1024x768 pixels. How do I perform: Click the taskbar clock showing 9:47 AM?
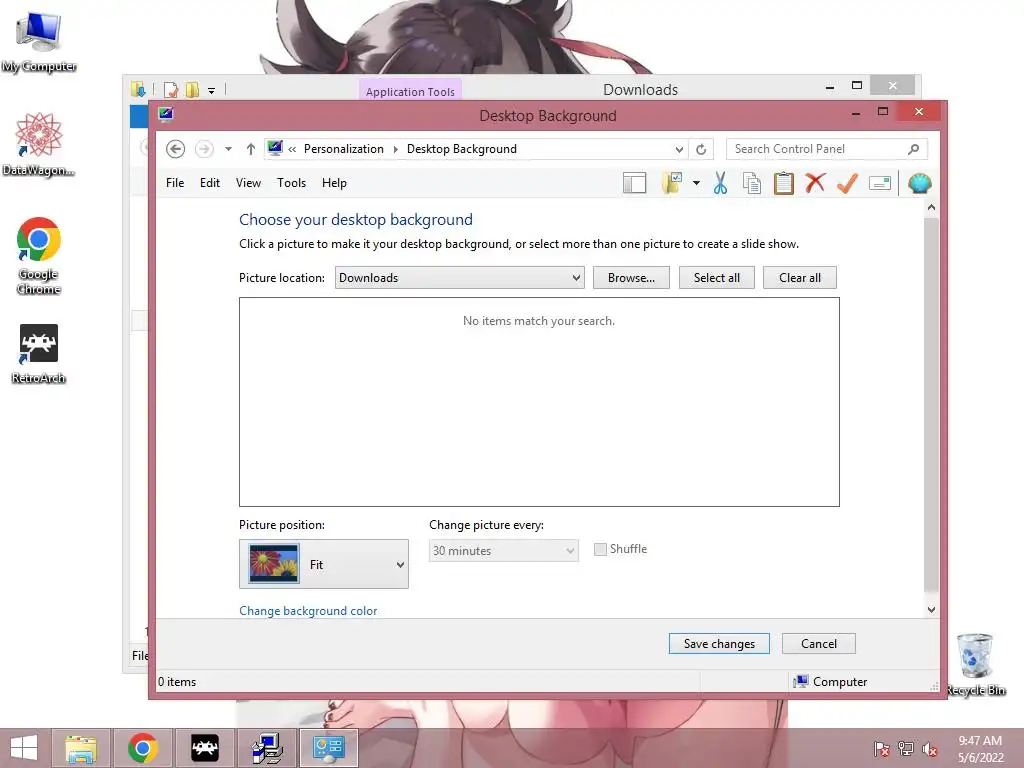pyautogui.click(x=980, y=749)
